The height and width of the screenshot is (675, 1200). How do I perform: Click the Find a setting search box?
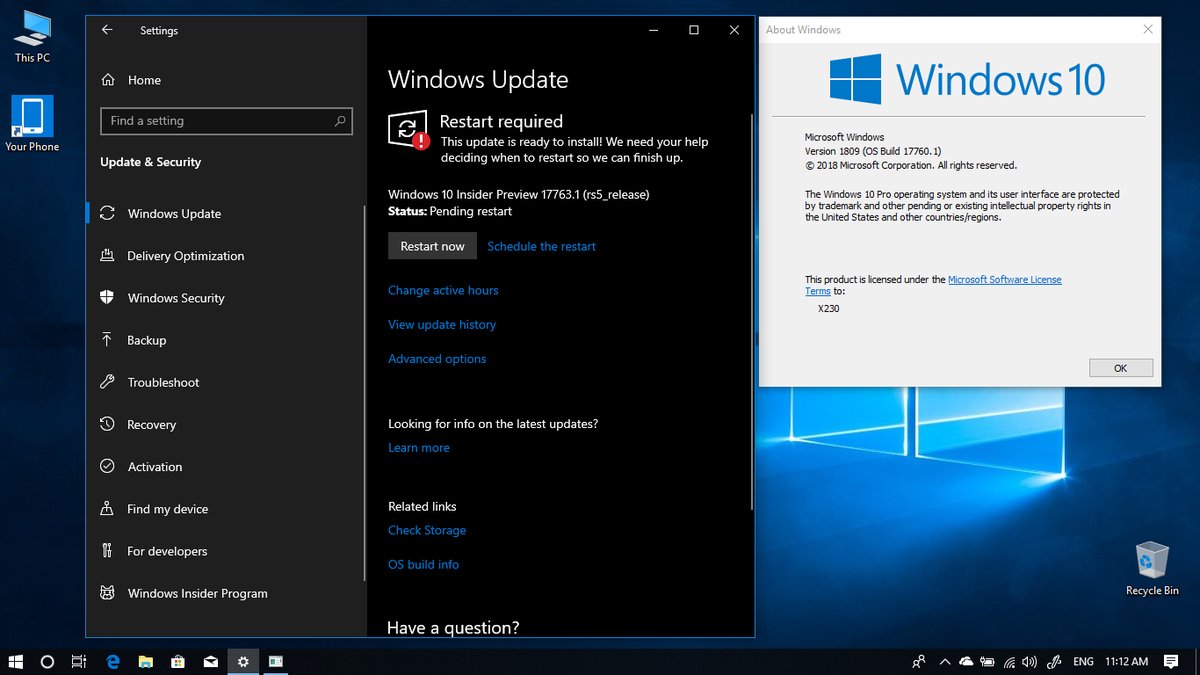click(x=226, y=121)
